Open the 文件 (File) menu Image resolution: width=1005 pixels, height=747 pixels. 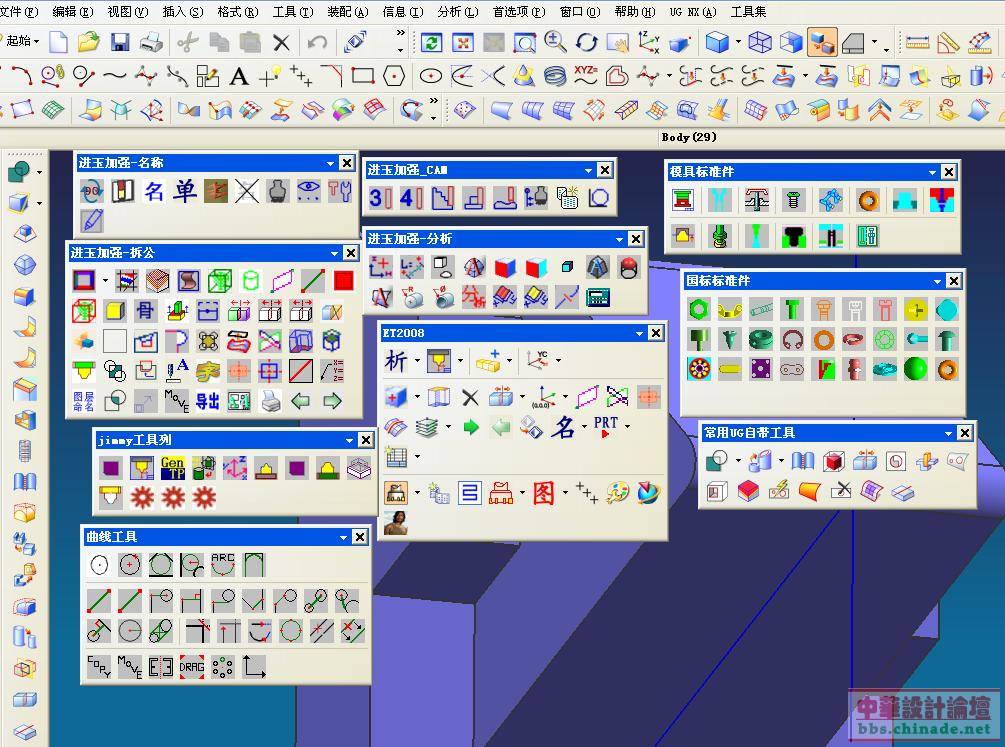pos(18,12)
